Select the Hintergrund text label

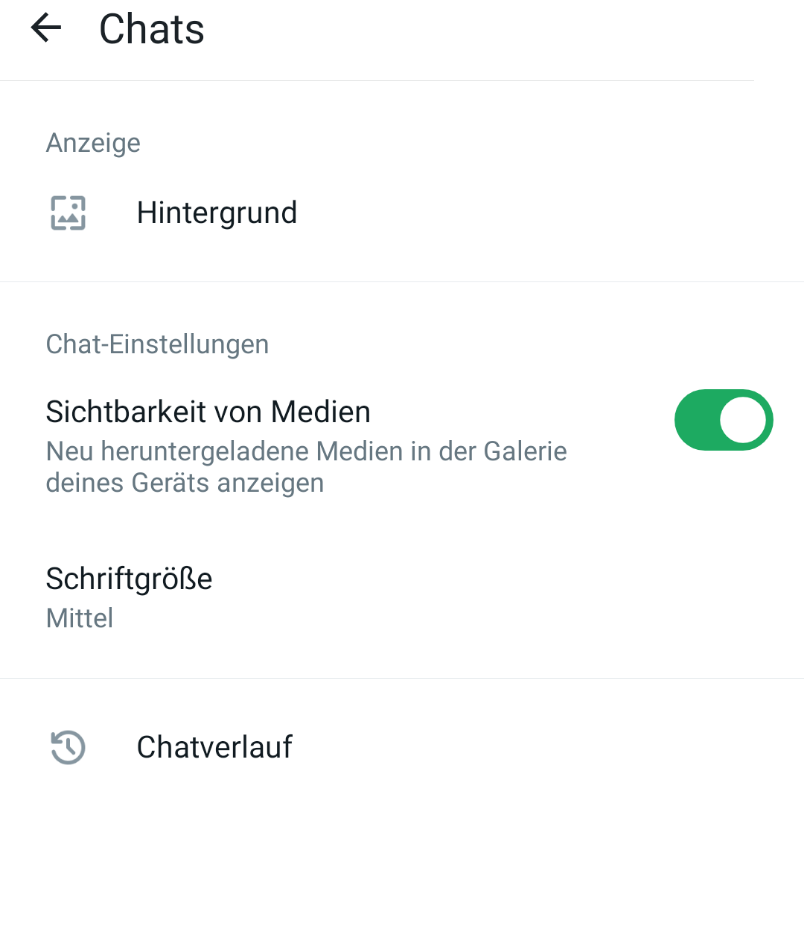pos(217,213)
